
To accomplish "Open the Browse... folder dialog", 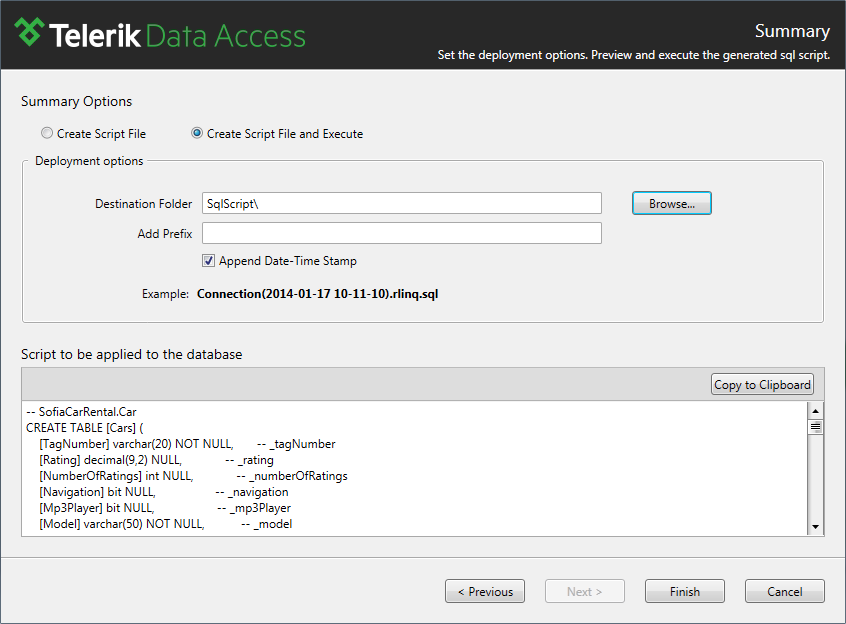I will pos(672,203).
